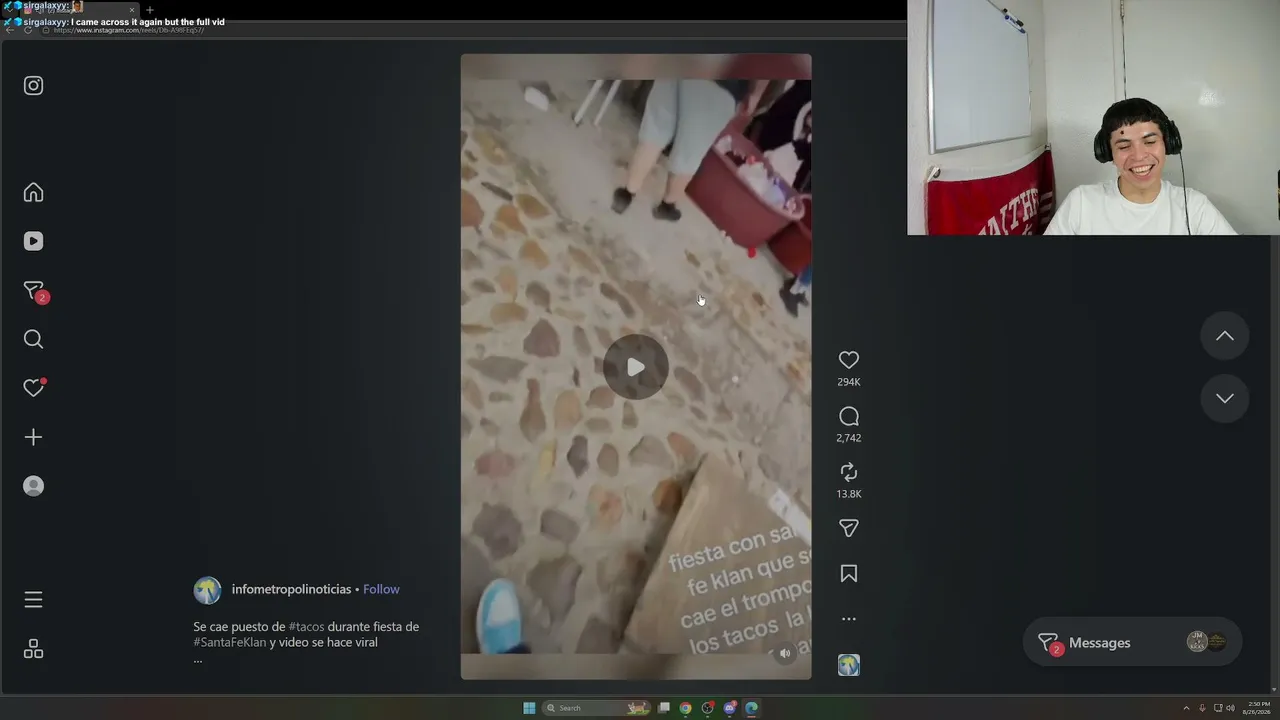Screen dimensions: 1280x720
Task: Open the taskbar clock and date
Action: click(x=1258, y=708)
